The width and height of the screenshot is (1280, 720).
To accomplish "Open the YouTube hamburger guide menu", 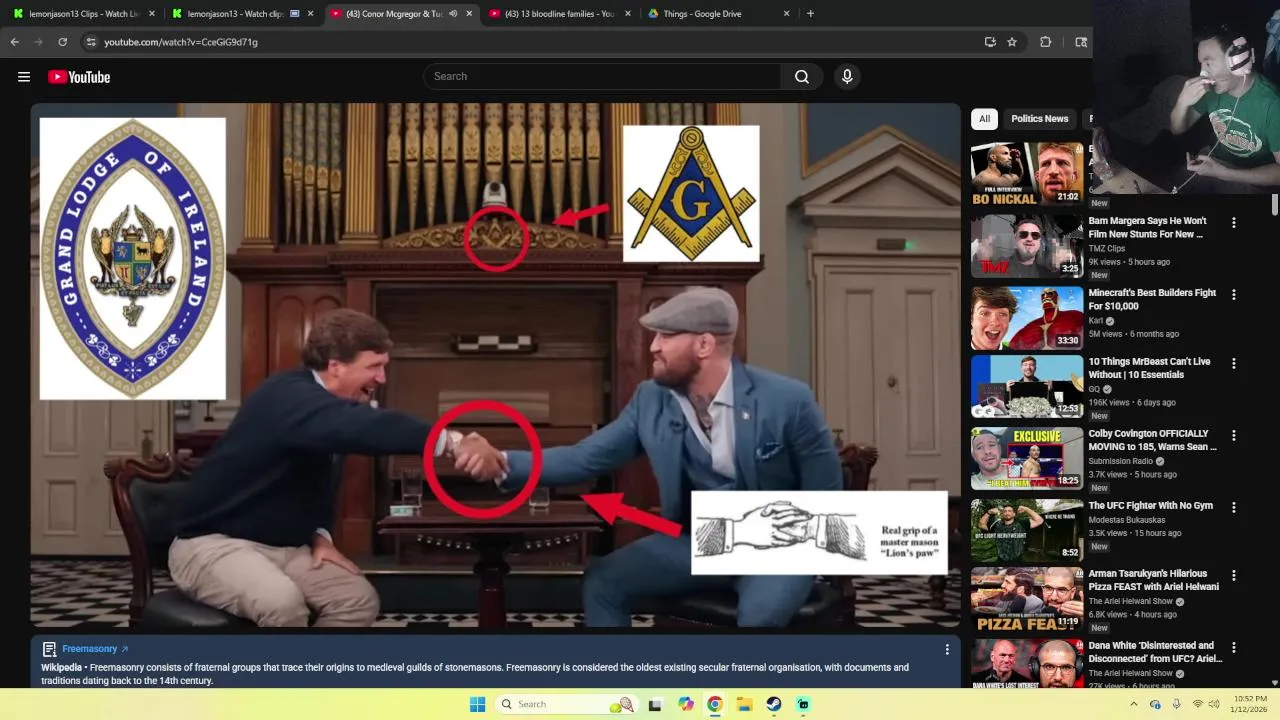I will [x=24, y=77].
